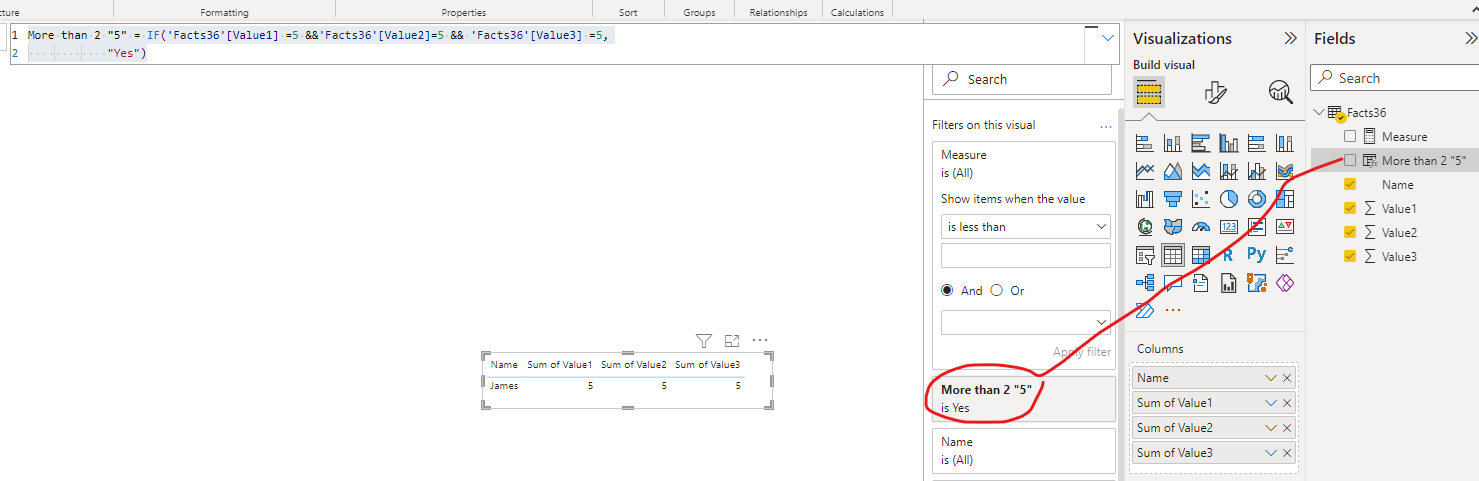This screenshot has width=1479, height=481.
Task: Open the More than 2 "5" filter card
Action: [1024, 398]
